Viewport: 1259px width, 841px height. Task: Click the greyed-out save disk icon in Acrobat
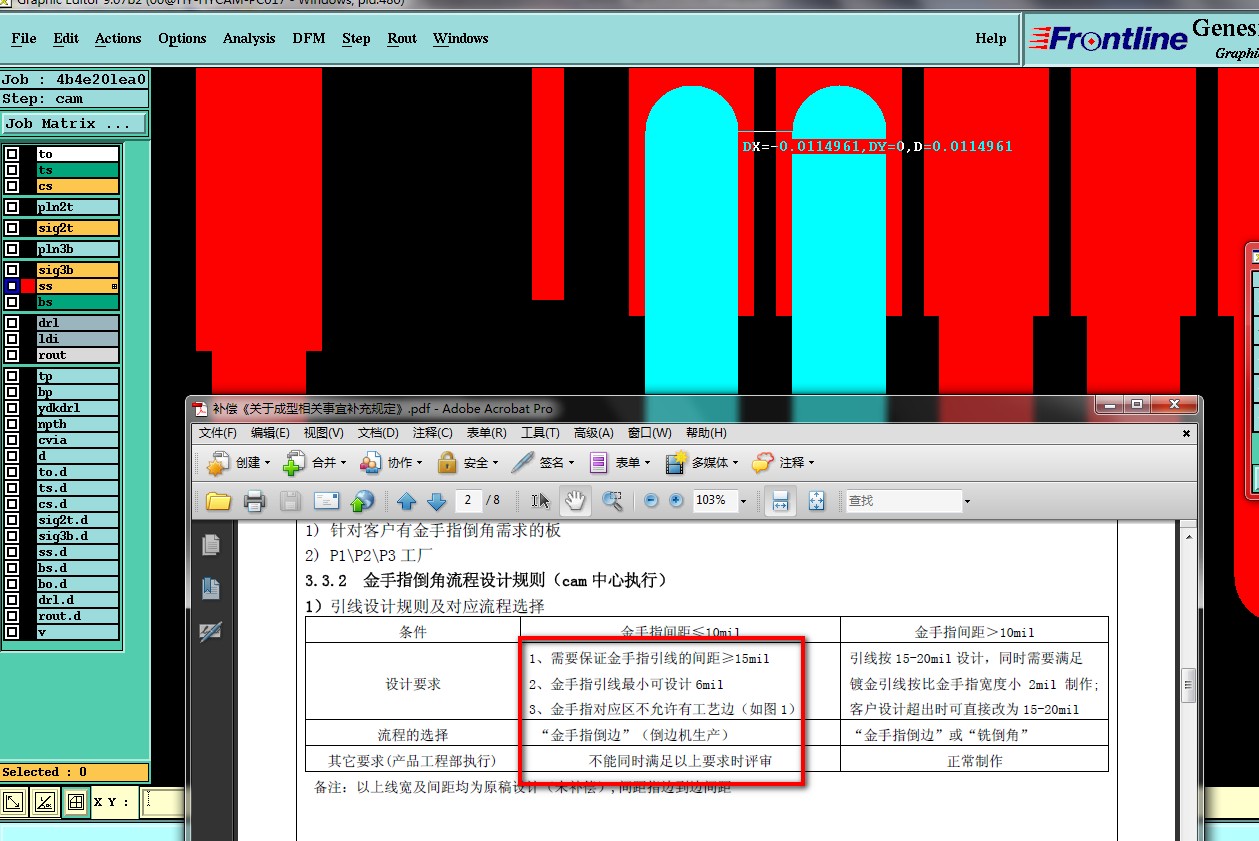pos(290,501)
